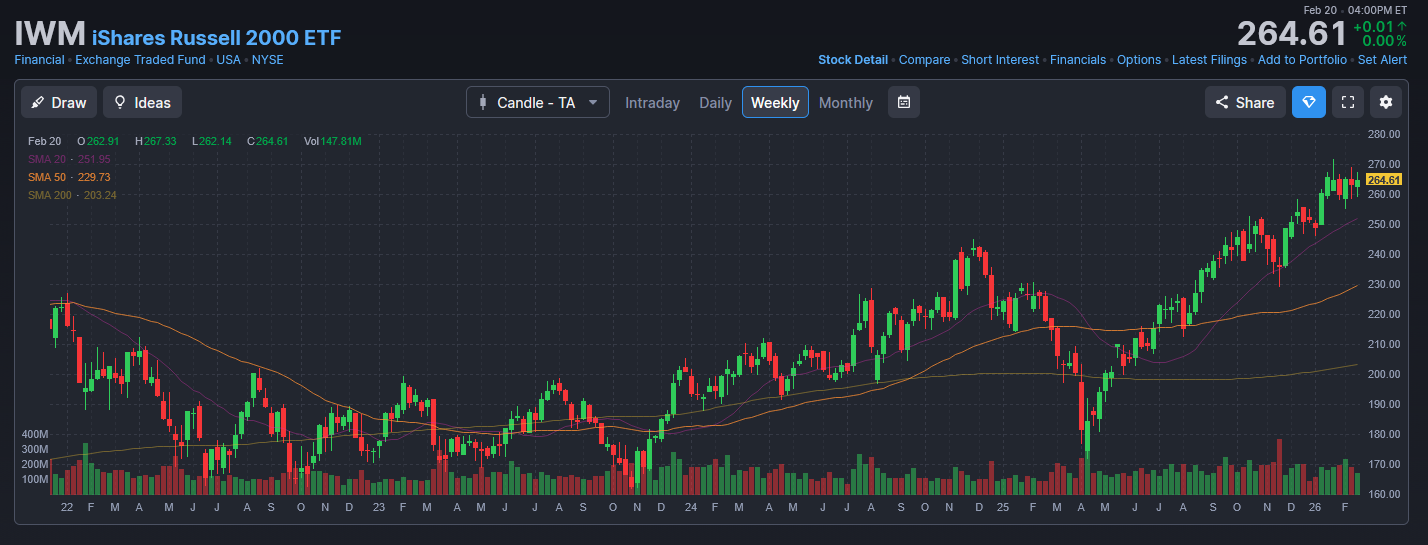Click the SMA 200 indicator label
Viewport: 1428px width, 545px height.
click(x=72, y=195)
